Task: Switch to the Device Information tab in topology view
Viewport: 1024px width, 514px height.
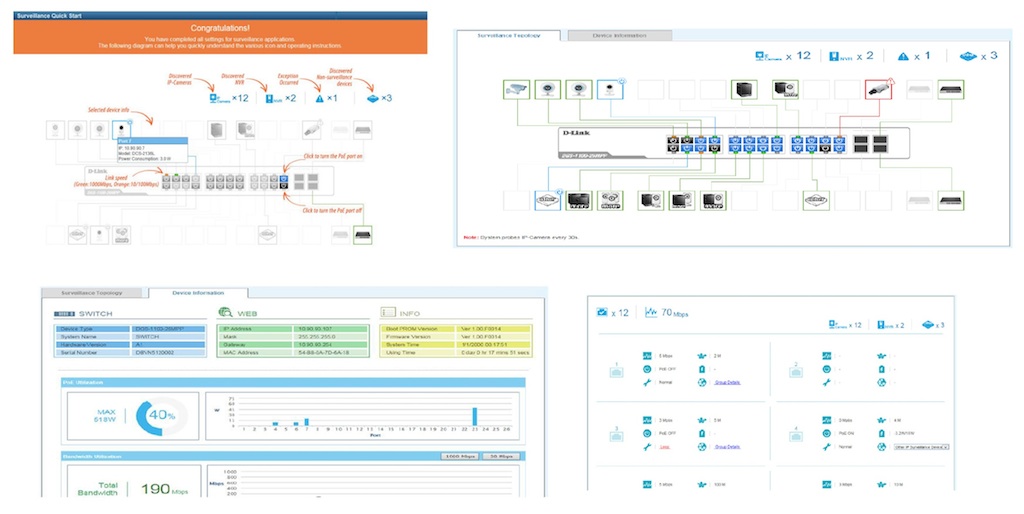Action: [619, 36]
